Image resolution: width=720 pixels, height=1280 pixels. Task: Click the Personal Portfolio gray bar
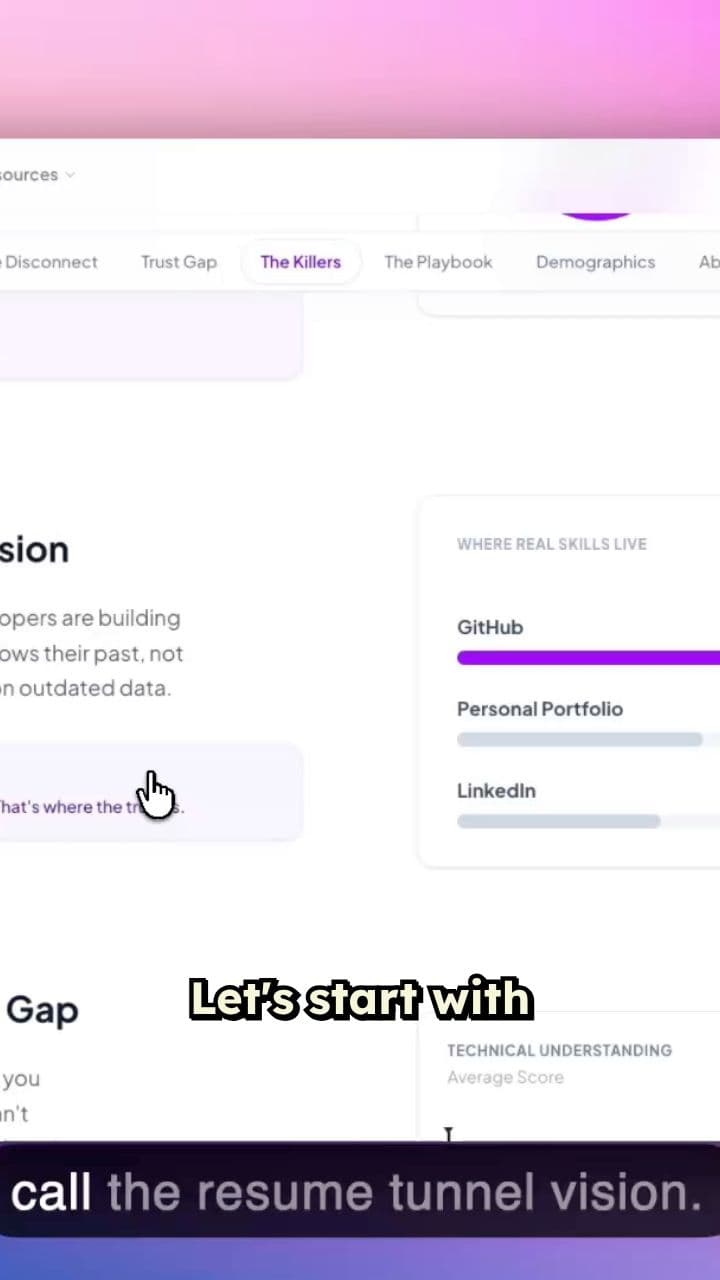tap(580, 740)
